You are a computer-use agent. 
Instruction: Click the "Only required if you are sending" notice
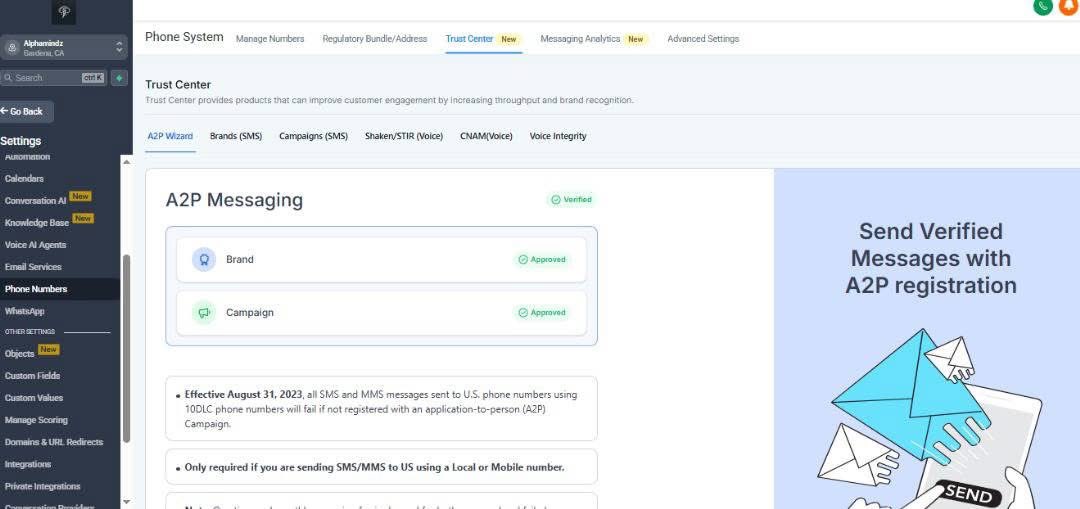382,467
